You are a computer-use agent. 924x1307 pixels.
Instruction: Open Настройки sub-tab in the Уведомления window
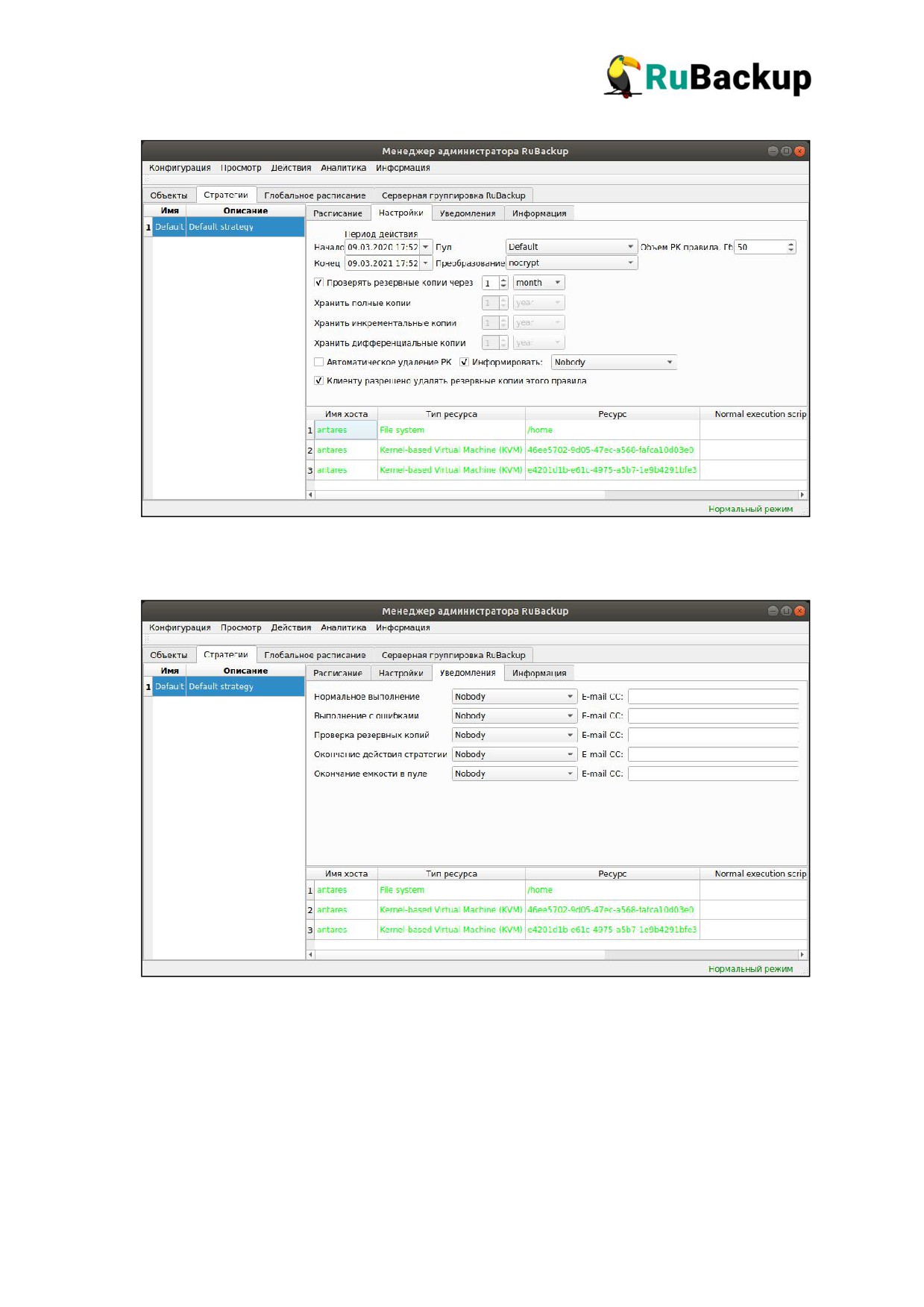coord(400,673)
